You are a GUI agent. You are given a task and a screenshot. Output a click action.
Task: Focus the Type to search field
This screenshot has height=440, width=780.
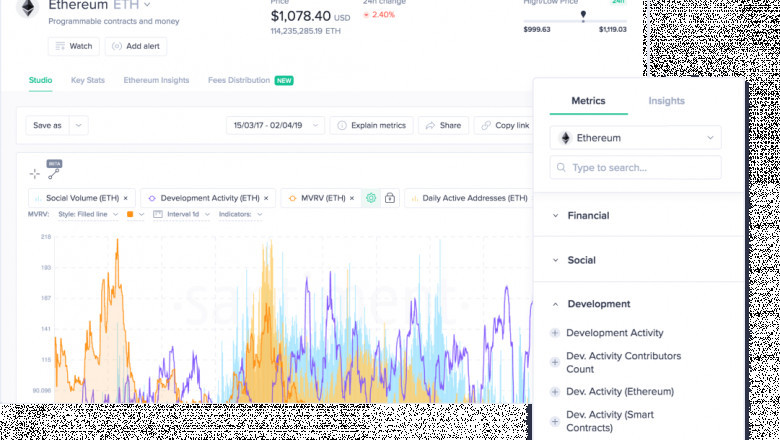pos(635,168)
